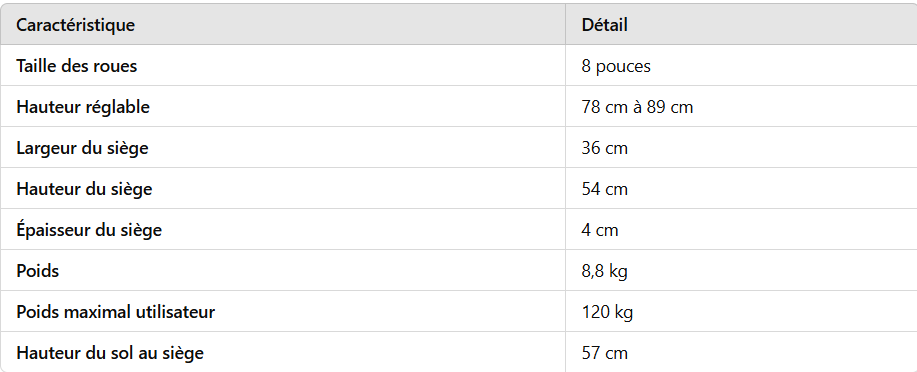The height and width of the screenshot is (372, 917).
Task: Select the Hauteur du siège label
Action: pyautogui.click(x=84, y=190)
